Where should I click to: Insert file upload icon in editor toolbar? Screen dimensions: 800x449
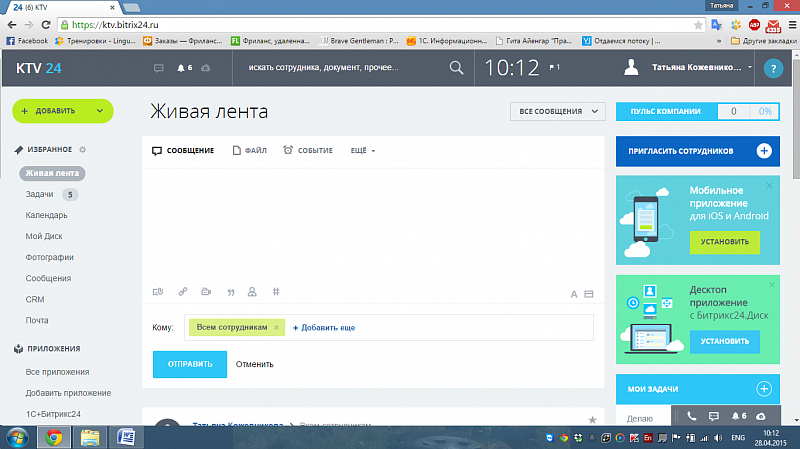coord(158,292)
